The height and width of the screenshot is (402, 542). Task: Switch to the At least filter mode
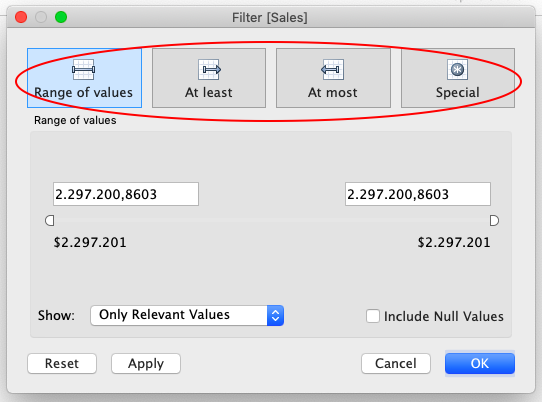[209, 78]
